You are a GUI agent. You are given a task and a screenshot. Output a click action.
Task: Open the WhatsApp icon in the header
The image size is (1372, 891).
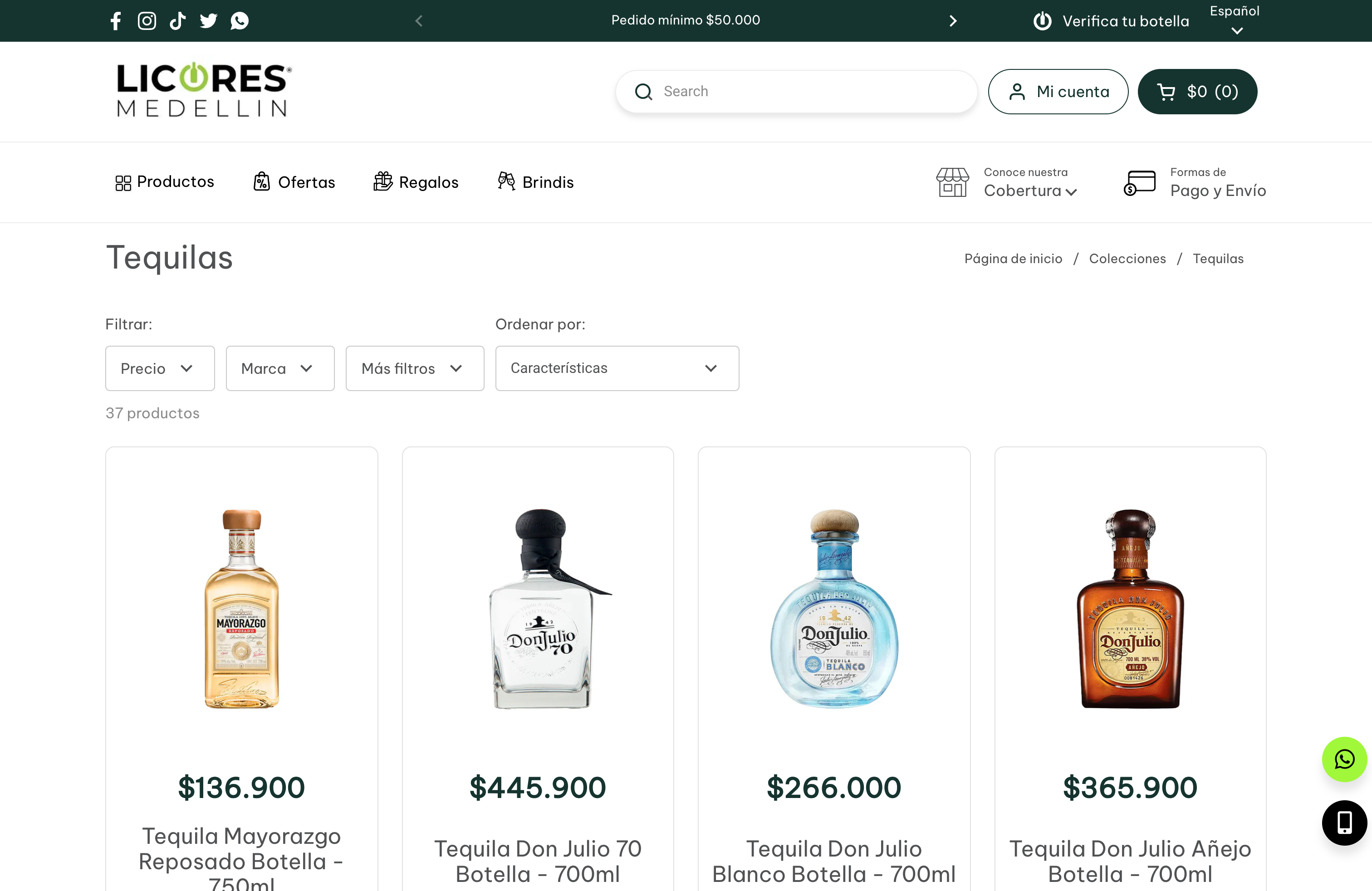[x=239, y=21]
